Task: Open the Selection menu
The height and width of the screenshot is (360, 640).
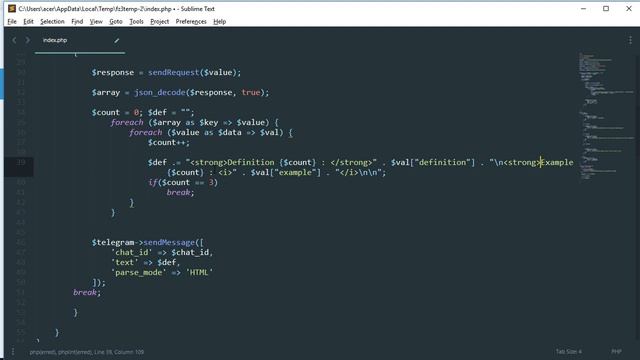Action: pos(52,22)
